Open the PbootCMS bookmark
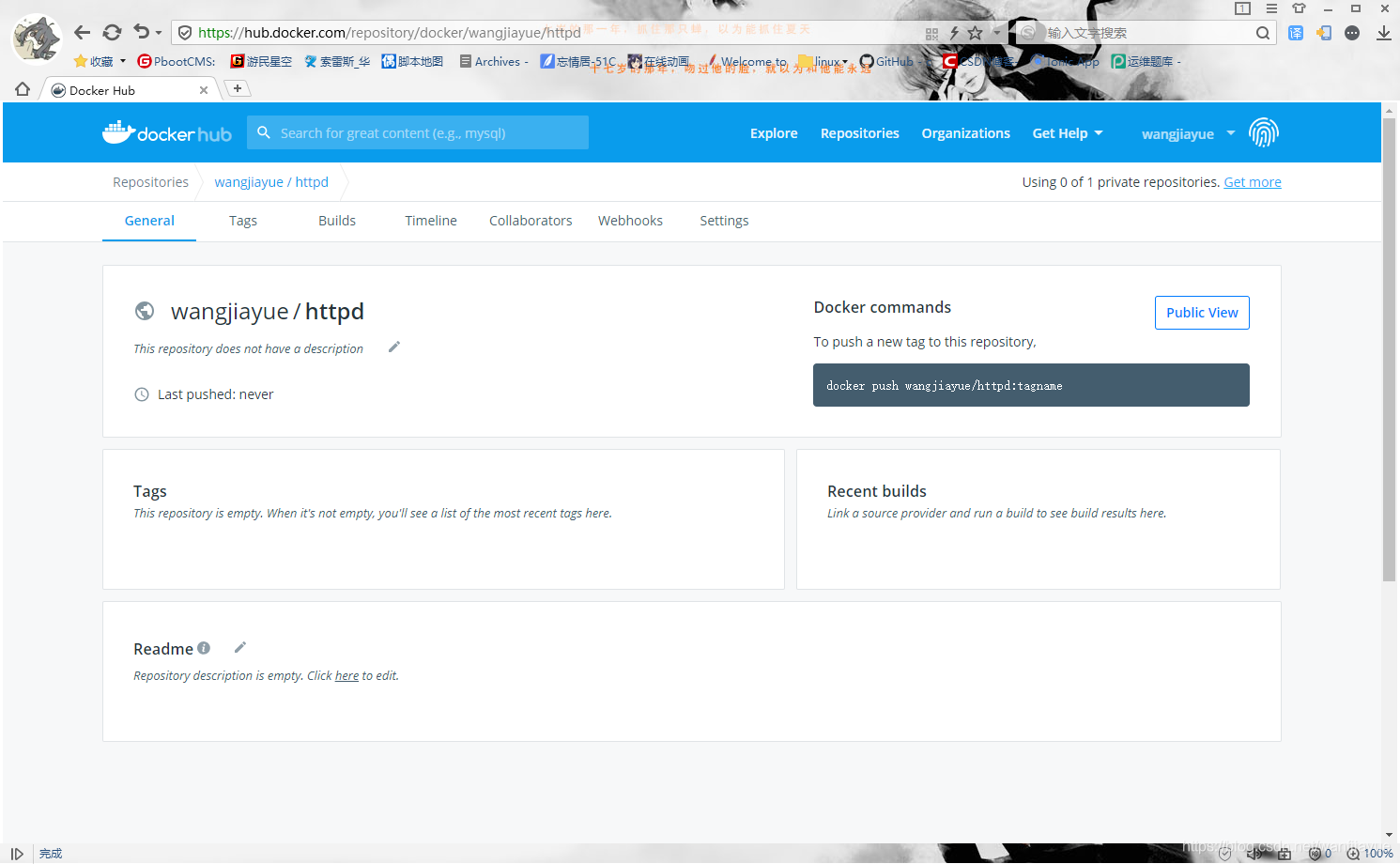The height and width of the screenshot is (864, 1400). tap(177, 61)
